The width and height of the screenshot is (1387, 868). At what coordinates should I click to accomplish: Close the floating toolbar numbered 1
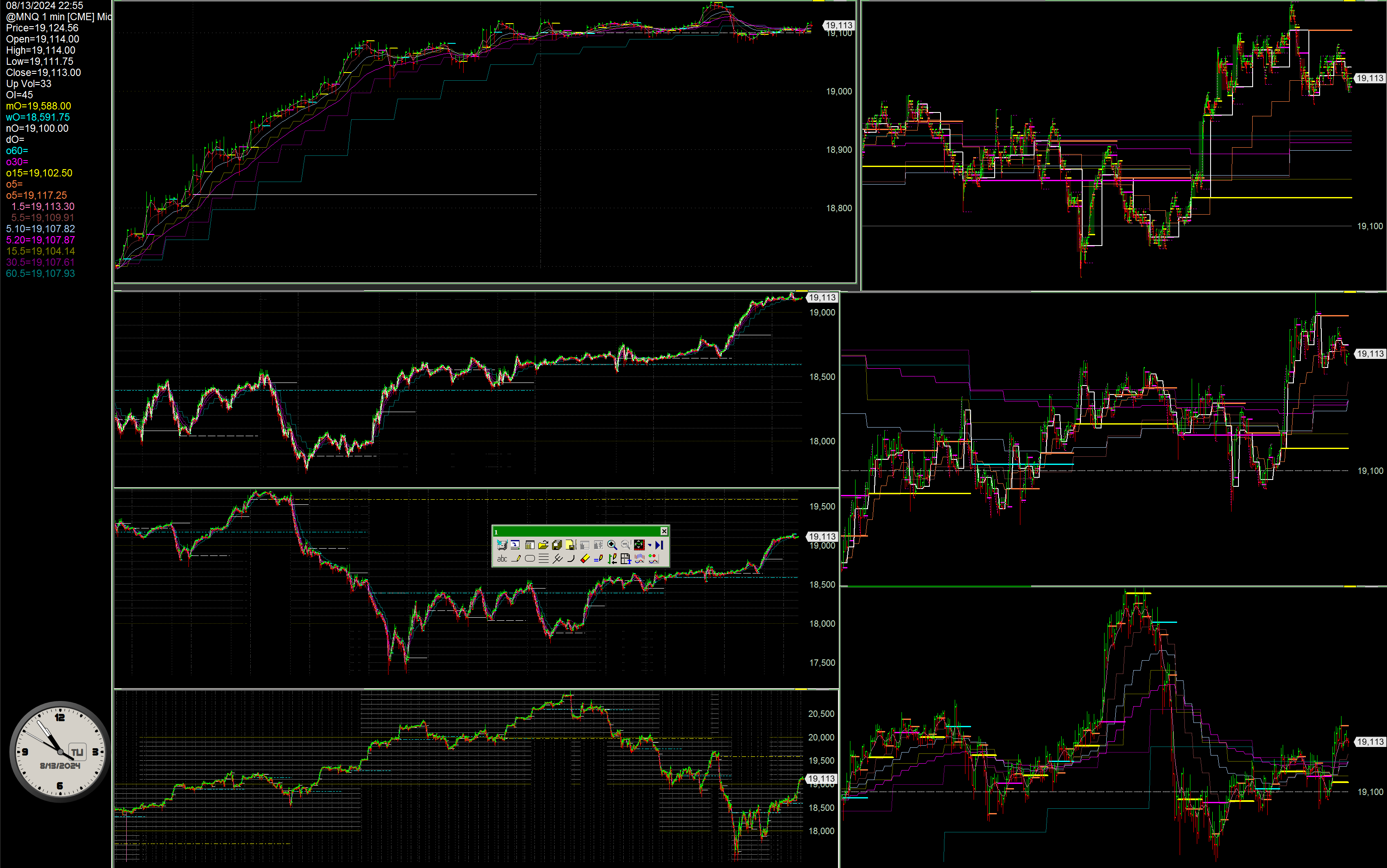[x=664, y=531]
